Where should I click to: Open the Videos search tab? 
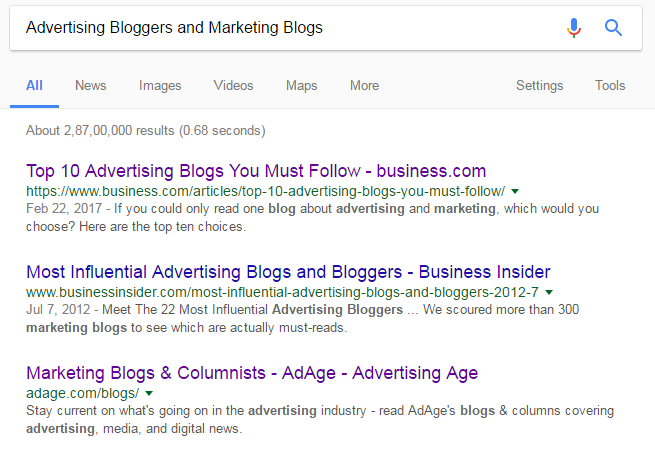tap(234, 86)
